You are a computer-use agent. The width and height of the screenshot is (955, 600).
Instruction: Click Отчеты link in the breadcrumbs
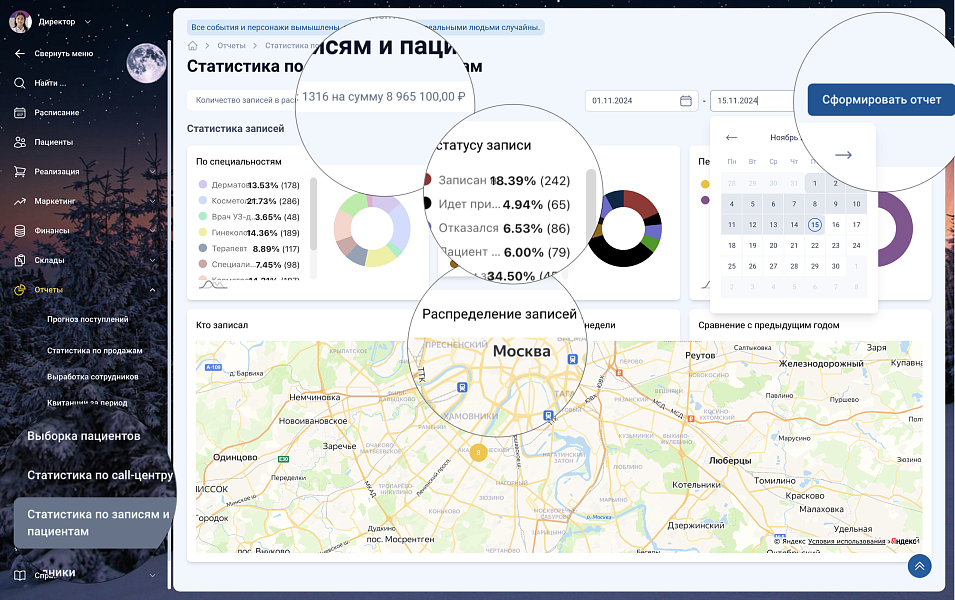click(x=231, y=46)
